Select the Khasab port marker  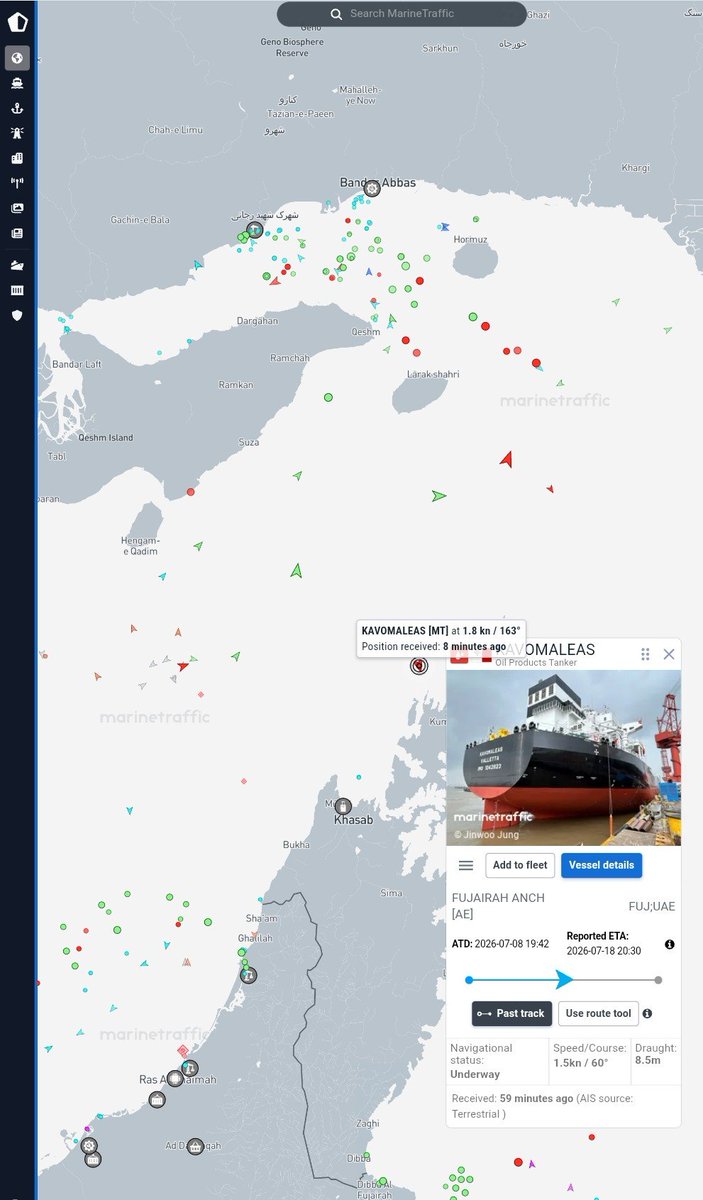click(x=343, y=806)
